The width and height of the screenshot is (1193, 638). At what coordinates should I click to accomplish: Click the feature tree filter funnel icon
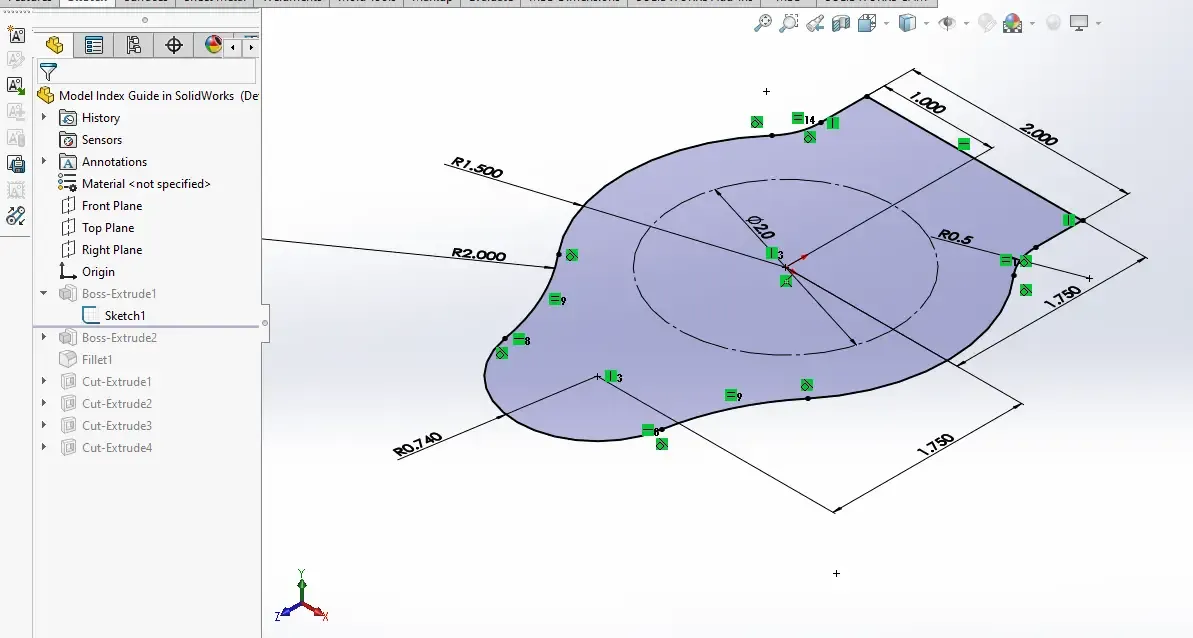pyautogui.click(x=48, y=72)
